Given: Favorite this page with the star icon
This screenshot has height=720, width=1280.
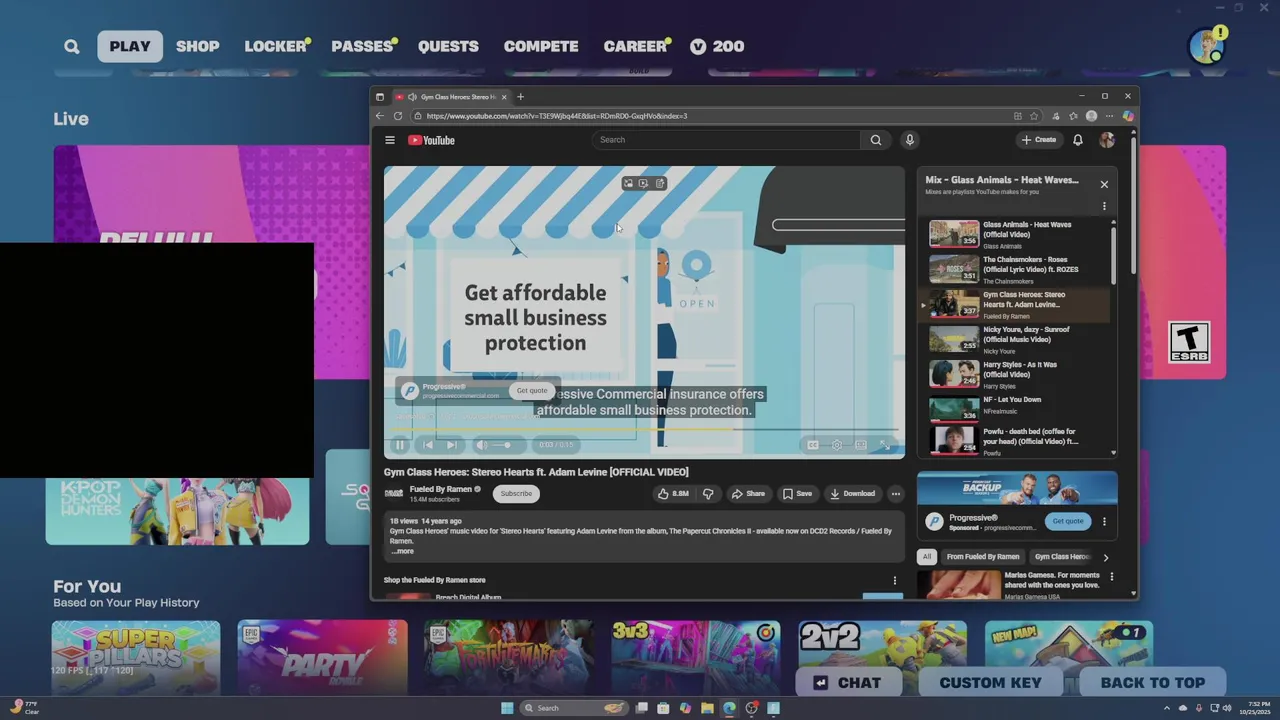Looking at the screenshot, I should (x=1034, y=116).
